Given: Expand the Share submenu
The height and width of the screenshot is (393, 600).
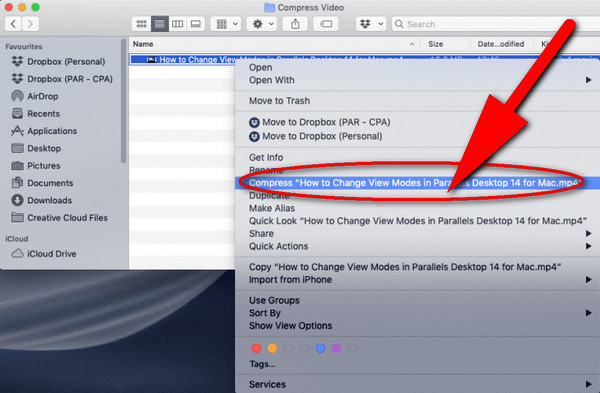Looking at the screenshot, I should coord(417,233).
